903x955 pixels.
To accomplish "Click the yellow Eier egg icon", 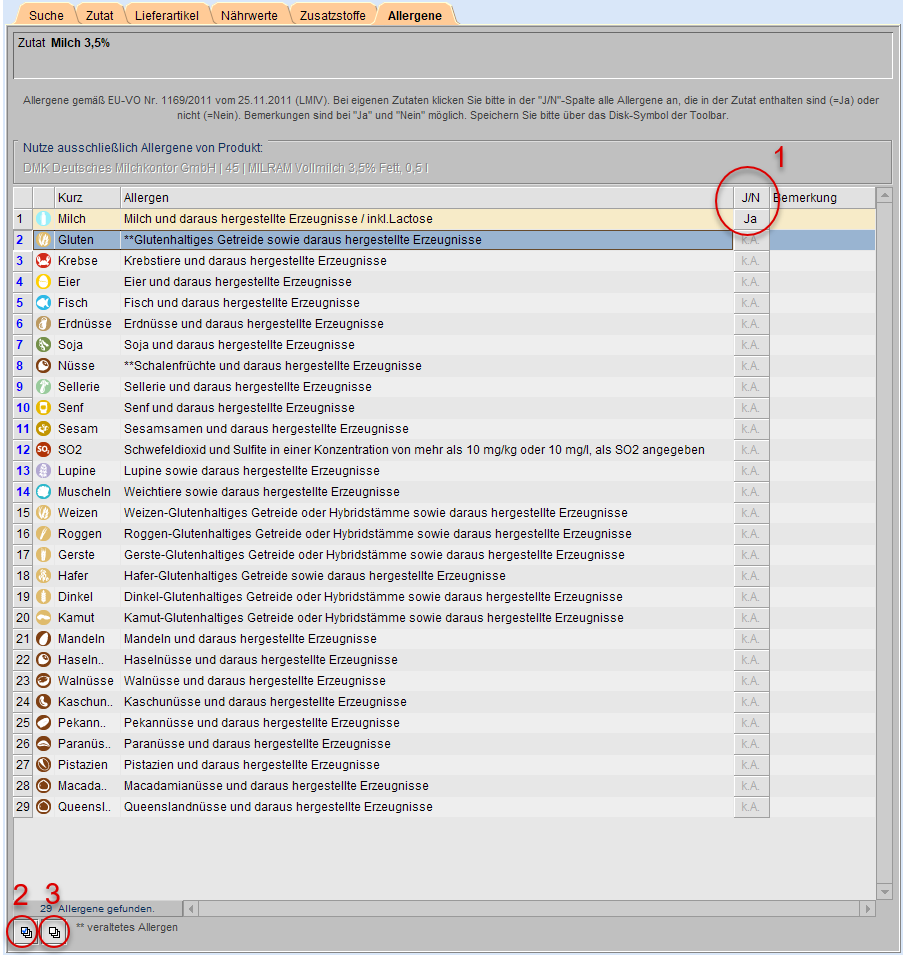I will tap(43, 282).
